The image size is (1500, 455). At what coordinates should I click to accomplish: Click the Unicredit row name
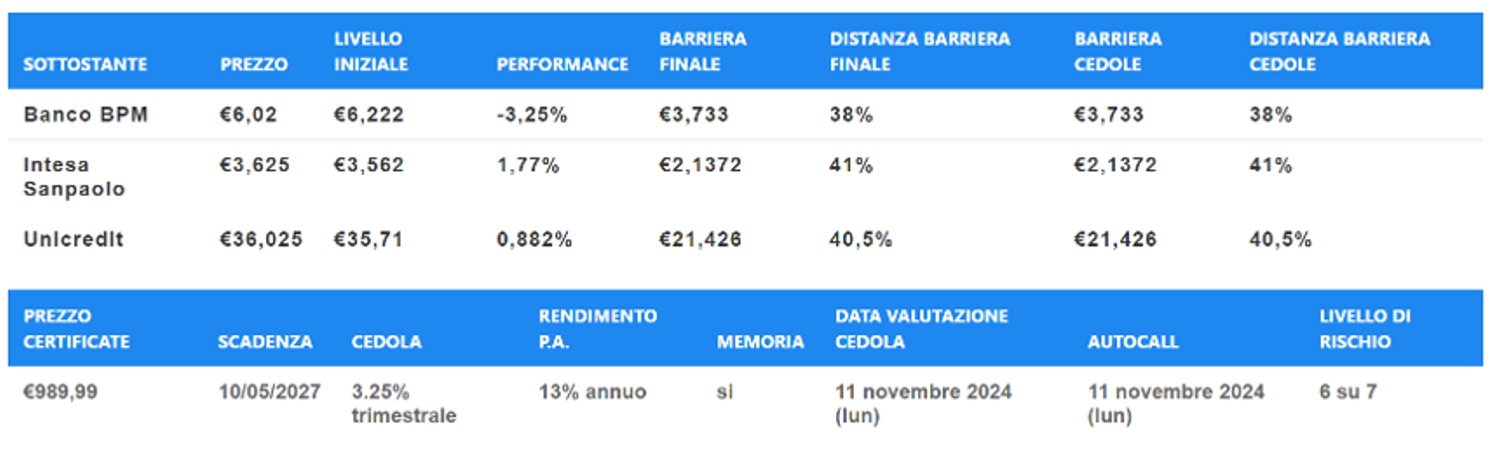tap(74, 240)
